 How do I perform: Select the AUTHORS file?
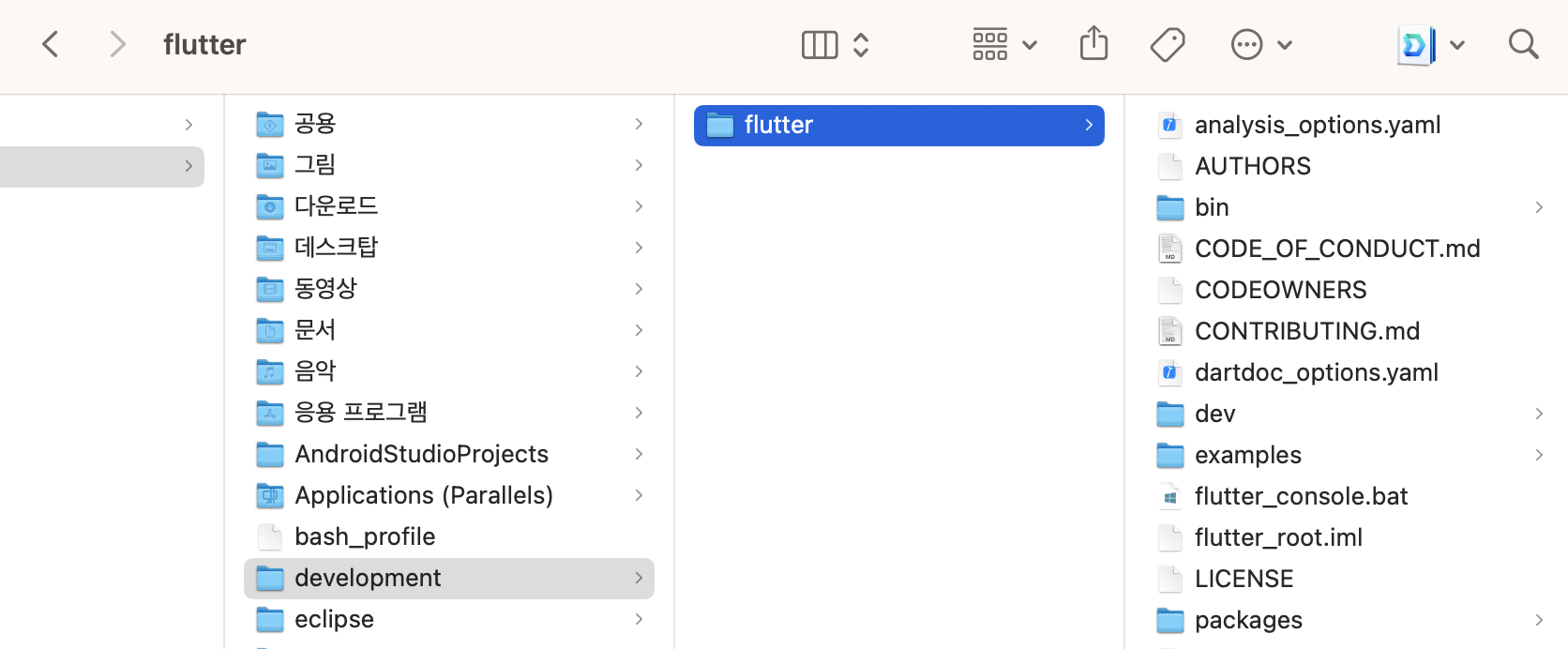pos(1253,166)
